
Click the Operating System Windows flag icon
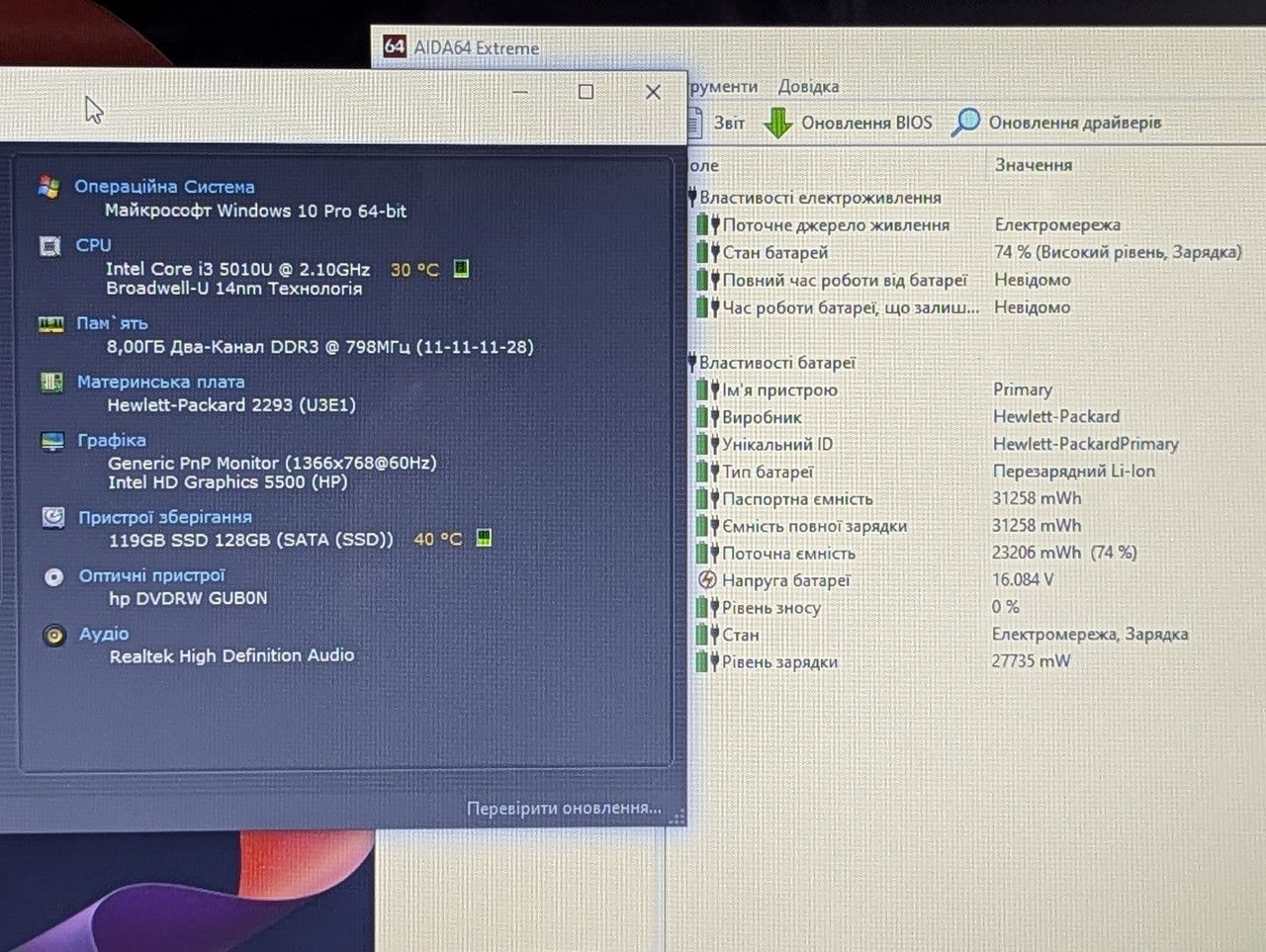click(48, 187)
